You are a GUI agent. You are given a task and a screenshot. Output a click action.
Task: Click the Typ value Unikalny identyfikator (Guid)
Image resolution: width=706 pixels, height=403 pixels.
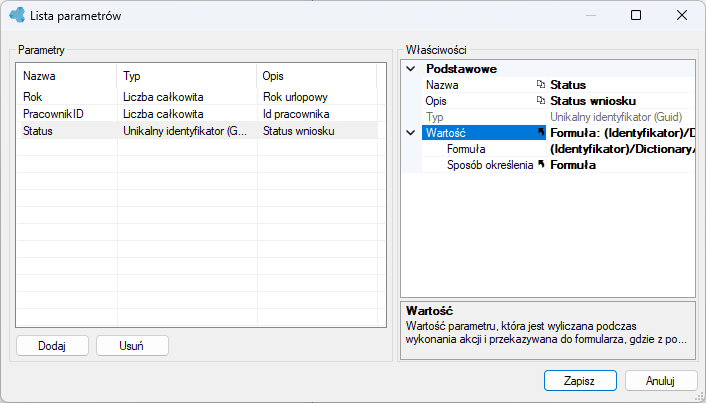[621, 117]
